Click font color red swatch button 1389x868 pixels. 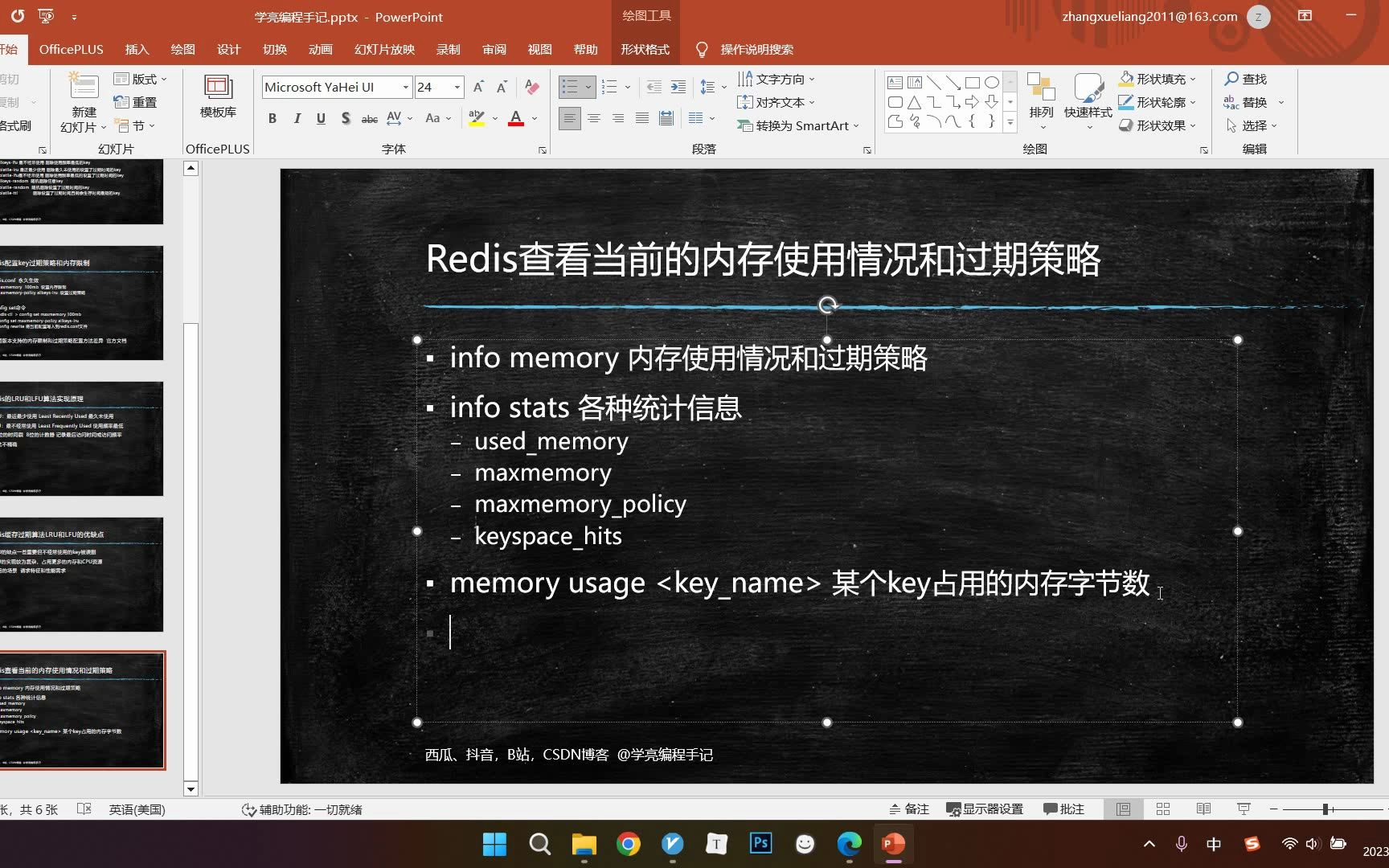pos(516,119)
